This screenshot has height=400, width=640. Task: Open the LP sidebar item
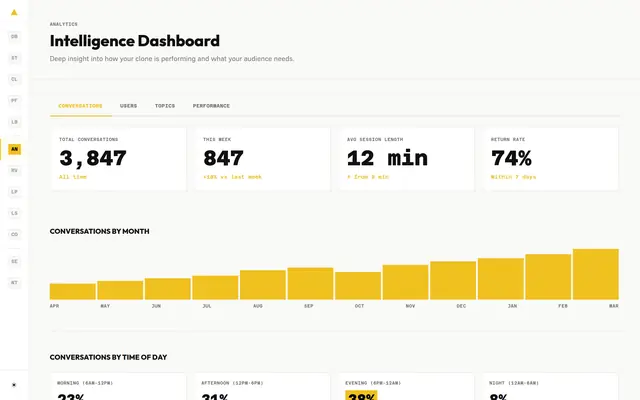(14, 192)
